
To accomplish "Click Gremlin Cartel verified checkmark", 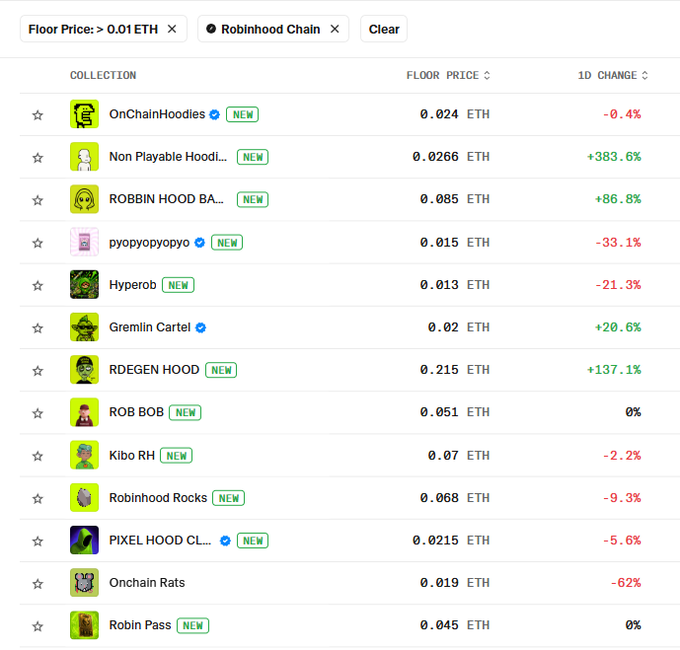I will (200, 328).
